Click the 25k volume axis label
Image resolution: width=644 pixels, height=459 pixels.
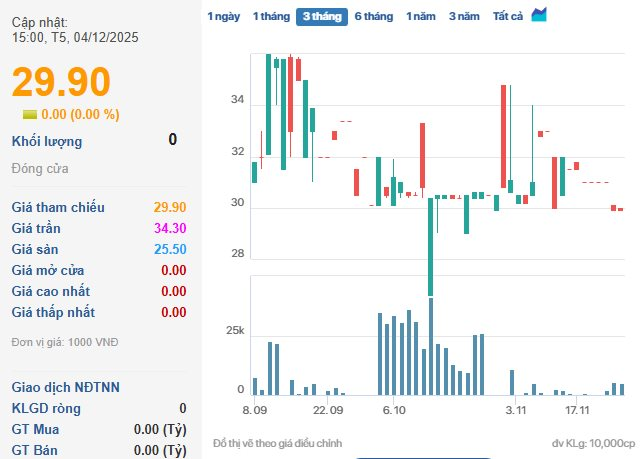[235, 330]
